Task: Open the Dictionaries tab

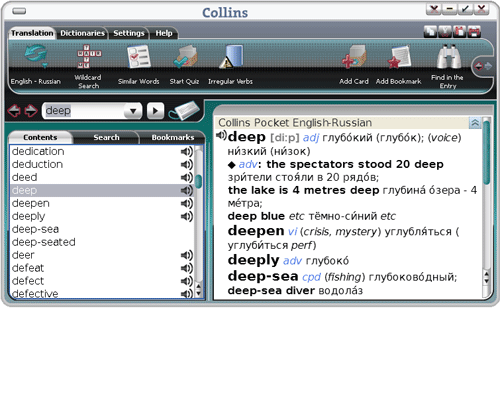Action: tap(82, 33)
